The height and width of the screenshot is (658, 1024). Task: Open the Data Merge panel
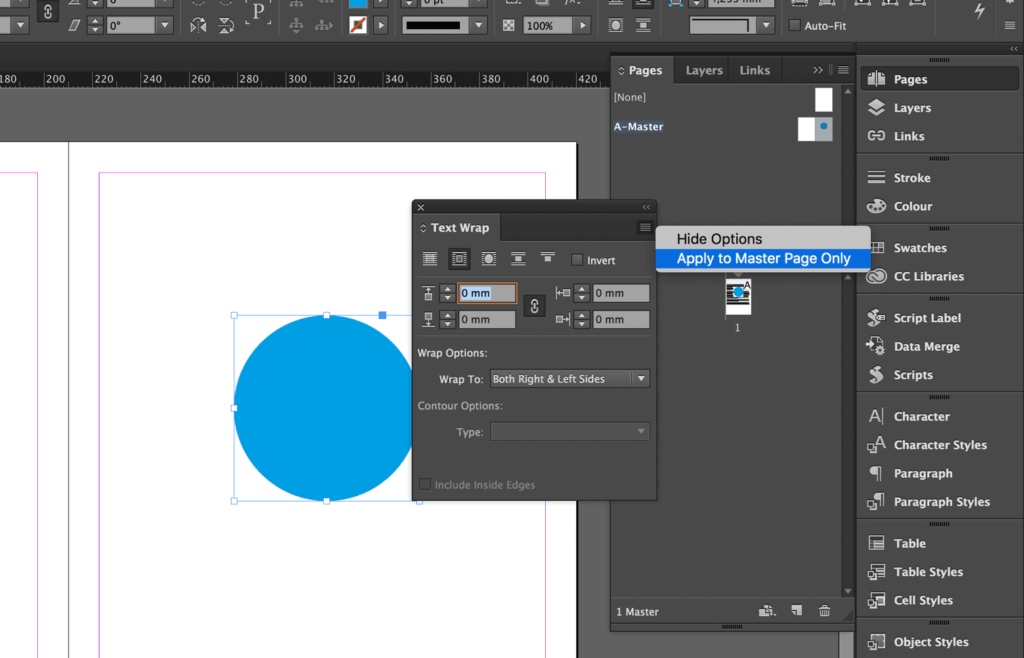[x=919, y=346]
